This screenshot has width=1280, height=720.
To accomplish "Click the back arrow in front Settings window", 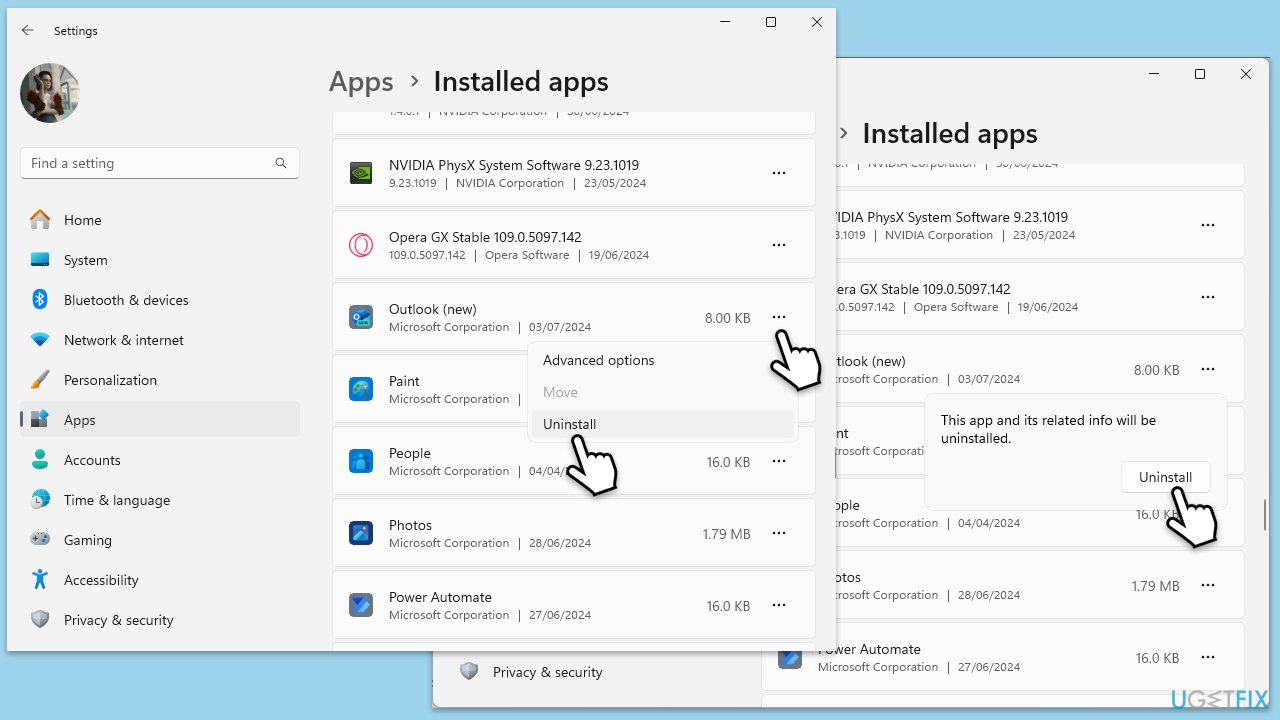I will tap(28, 31).
